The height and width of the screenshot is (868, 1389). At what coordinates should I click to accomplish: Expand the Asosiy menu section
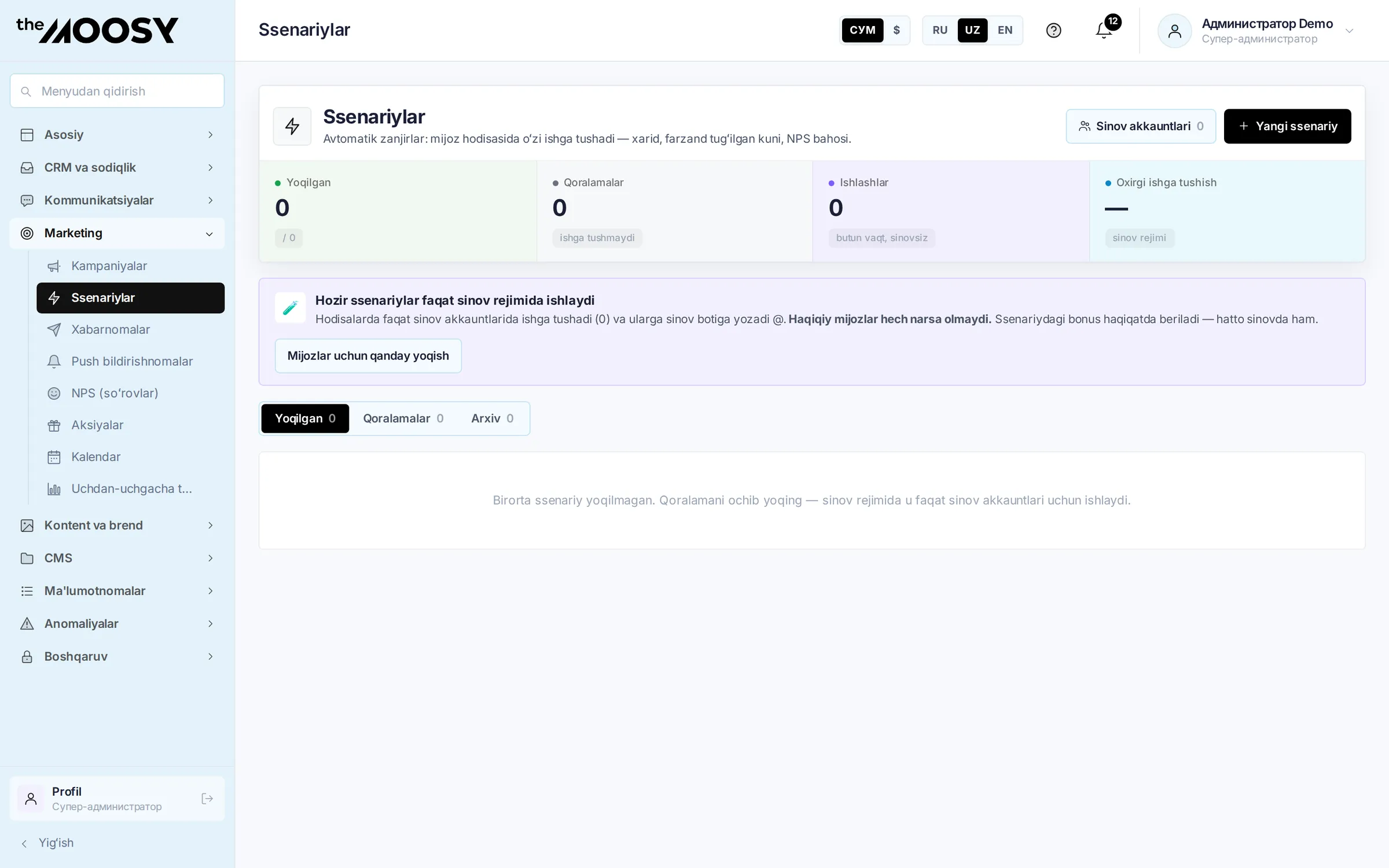117,135
